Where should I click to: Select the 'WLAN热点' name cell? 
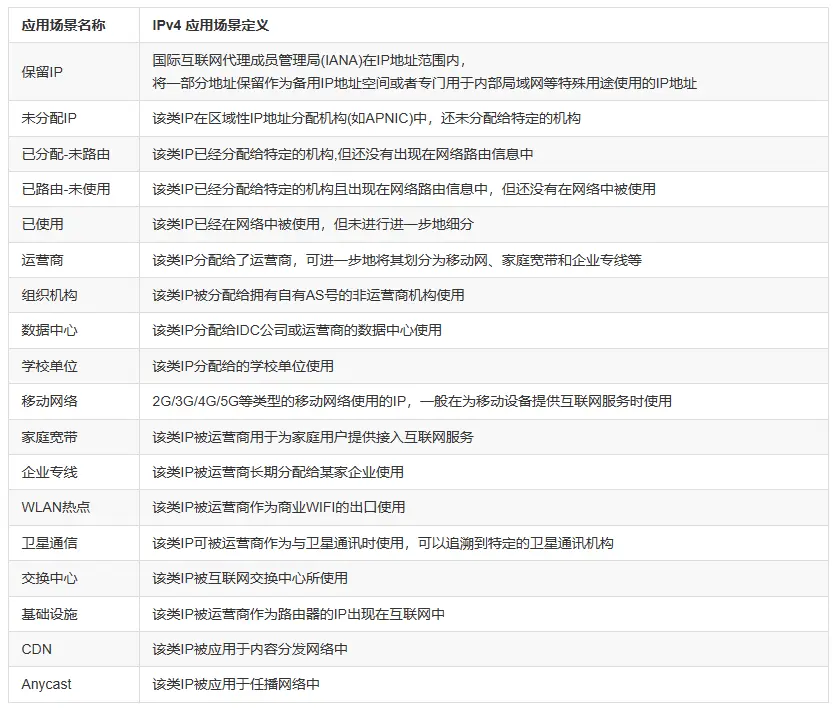click(x=74, y=507)
